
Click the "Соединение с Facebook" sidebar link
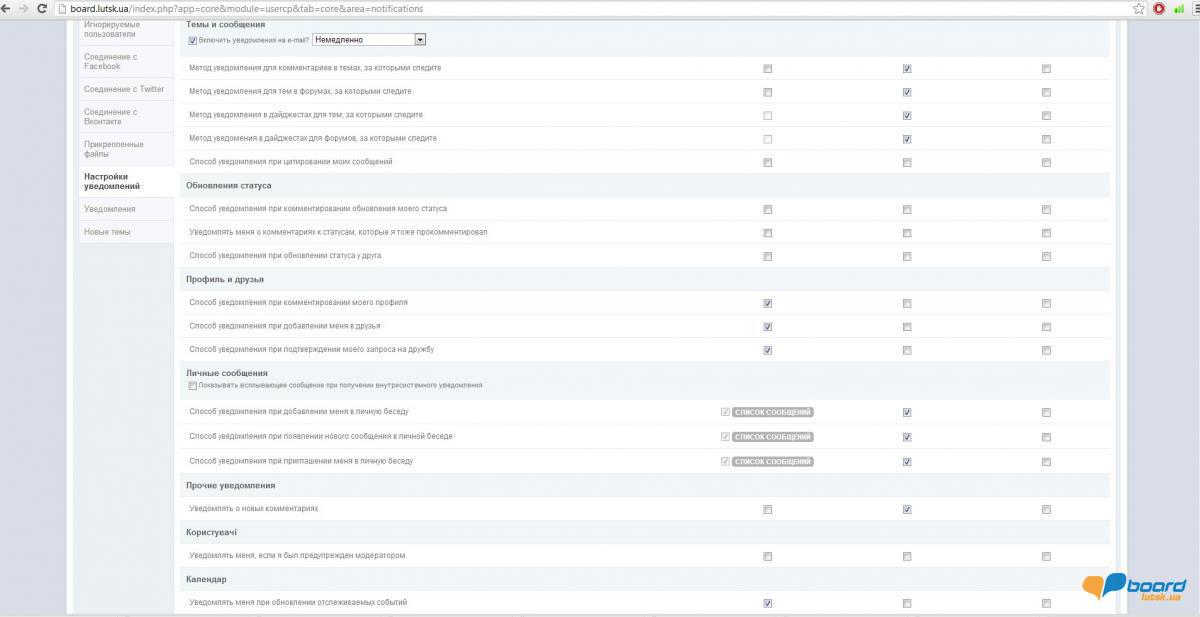point(111,61)
